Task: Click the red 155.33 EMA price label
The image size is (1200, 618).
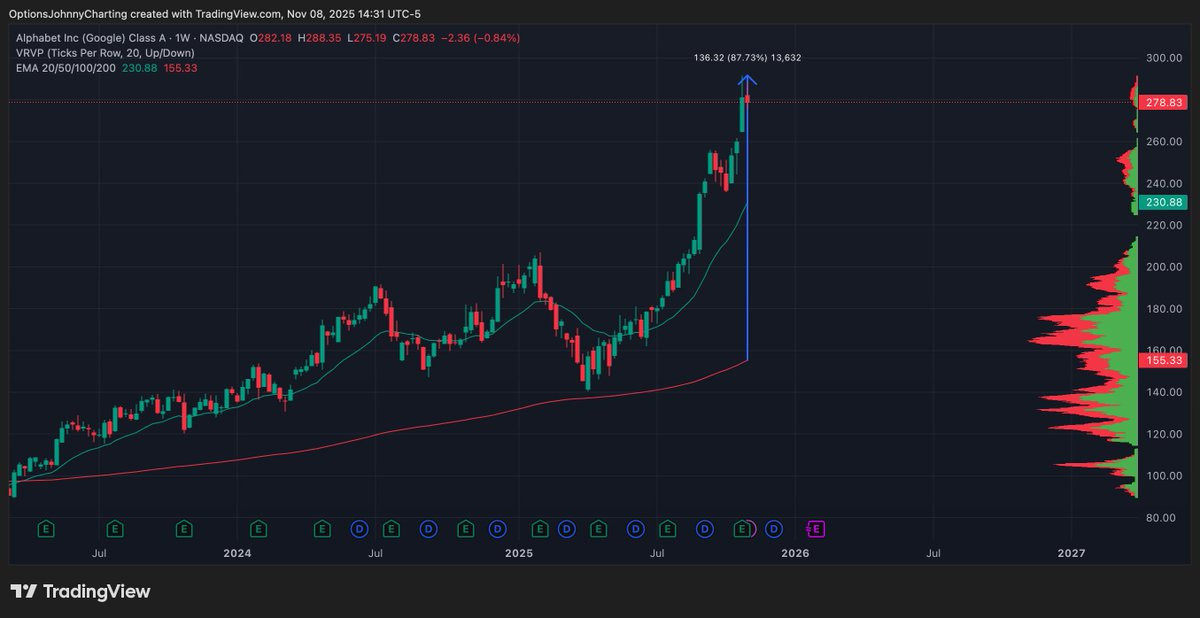Action: [1165, 360]
